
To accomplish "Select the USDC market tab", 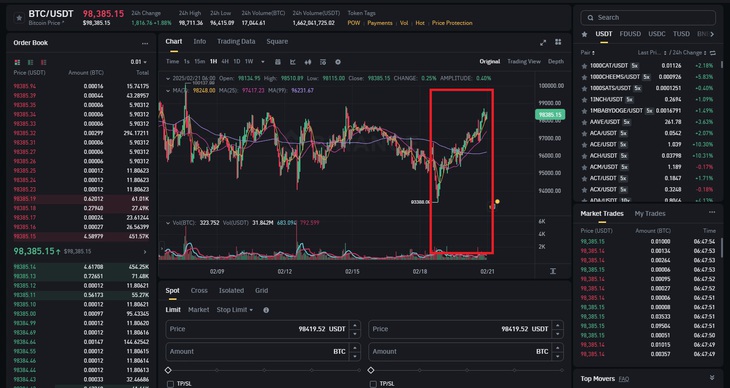I will tap(657, 34).
